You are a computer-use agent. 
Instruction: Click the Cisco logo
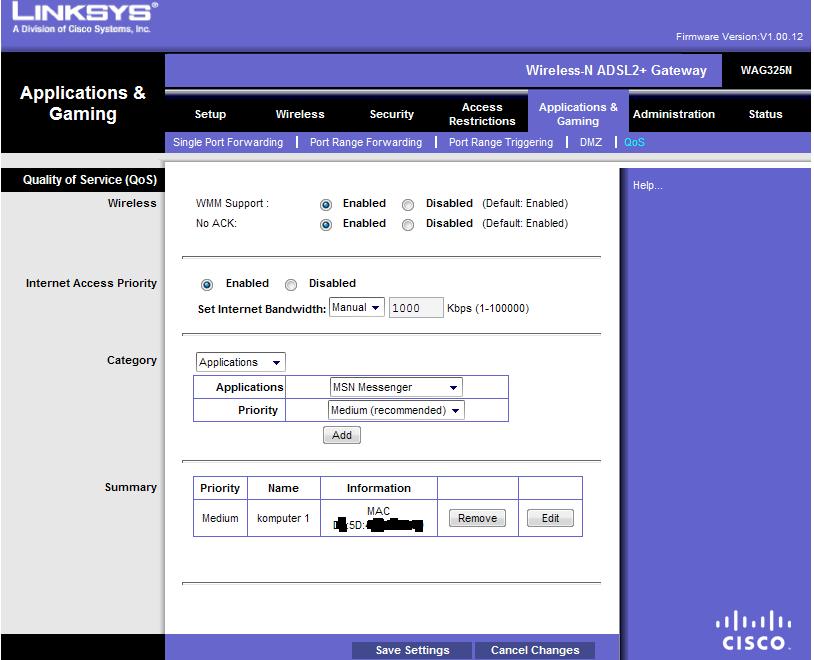[x=753, y=630]
